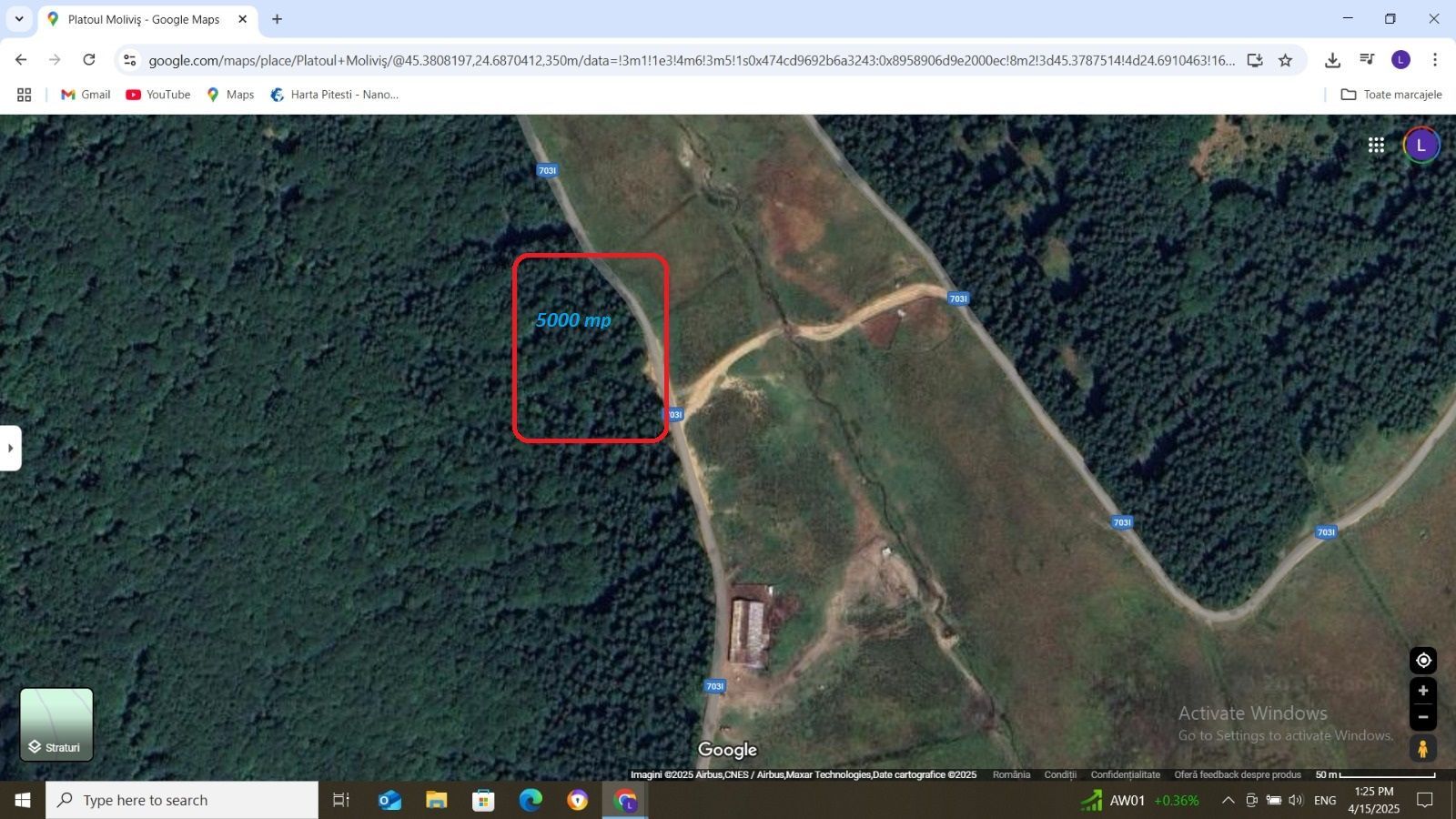The image size is (1456, 819).
Task: Reload the Google Maps page
Action: [x=89, y=60]
